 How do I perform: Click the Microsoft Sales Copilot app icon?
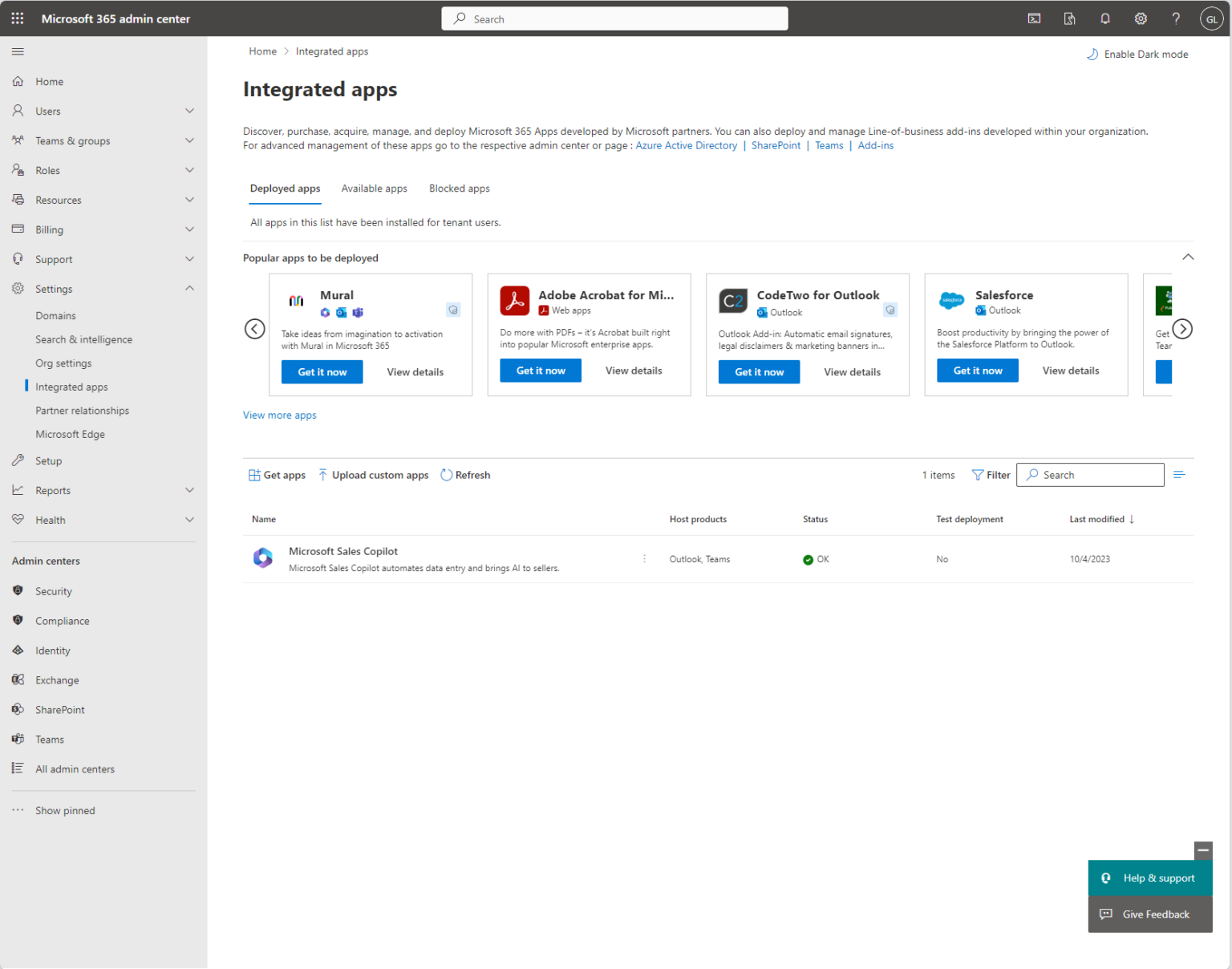coord(263,557)
